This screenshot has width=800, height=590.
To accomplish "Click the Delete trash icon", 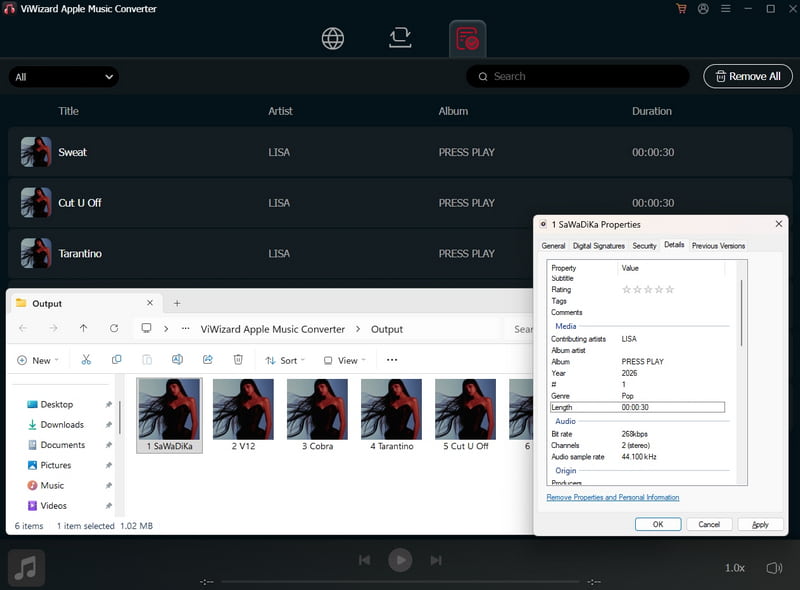I will tap(238, 360).
